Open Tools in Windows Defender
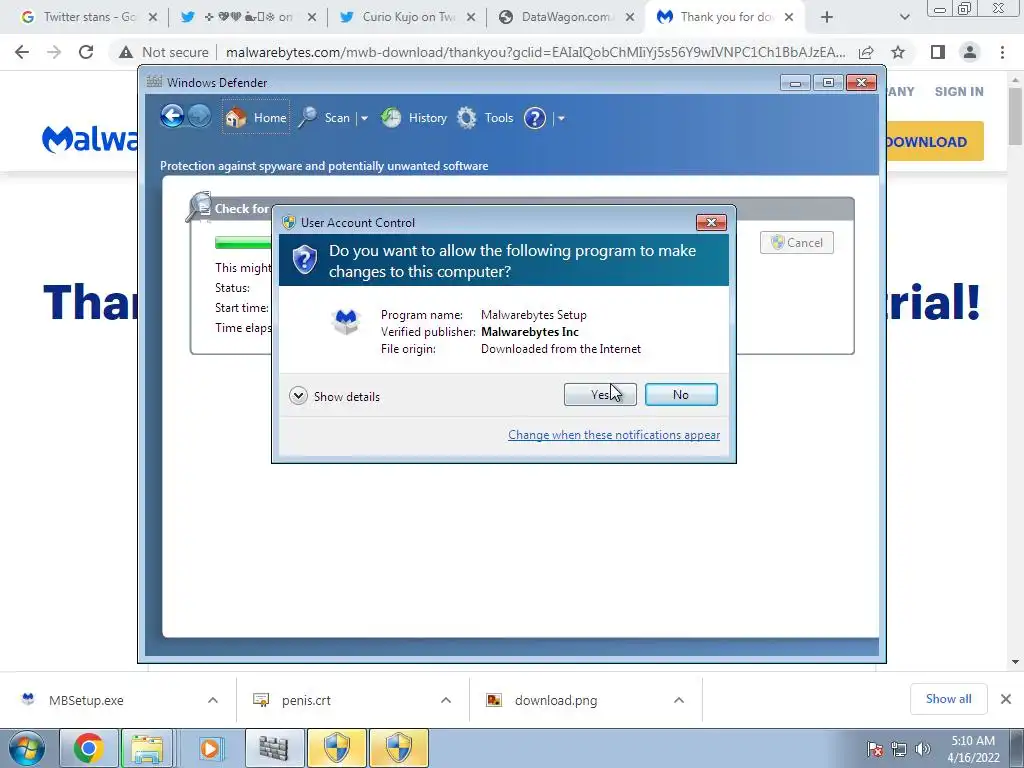The width and height of the screenshot is (1024, 768). click(485, 118)
